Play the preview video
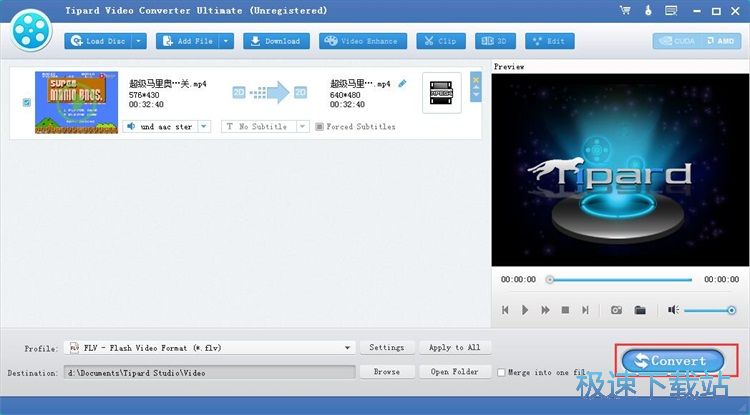This screenshot has width=750, height=415. coord(525,310)
